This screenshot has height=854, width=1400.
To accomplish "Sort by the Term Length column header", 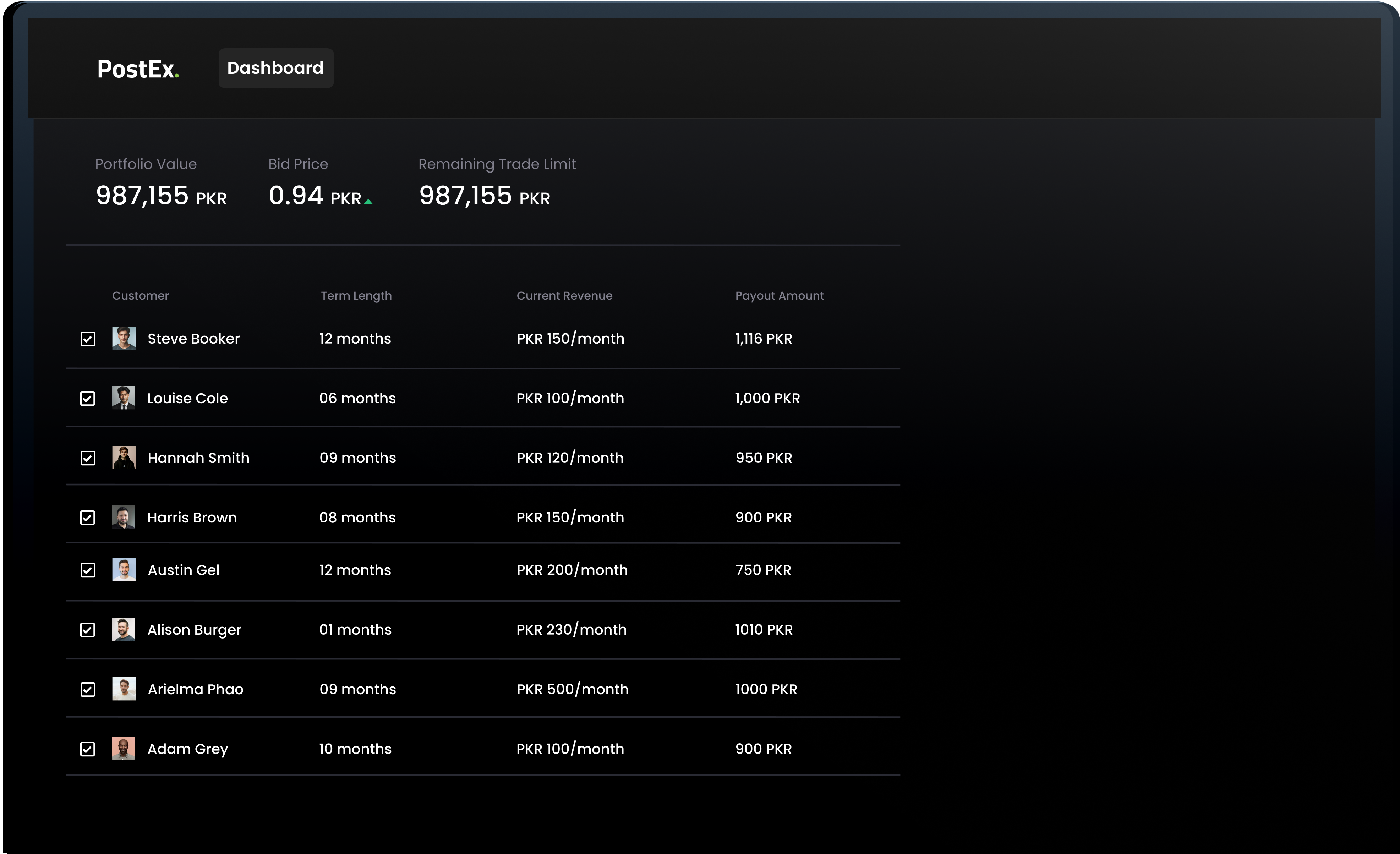I will coord(356,295).
